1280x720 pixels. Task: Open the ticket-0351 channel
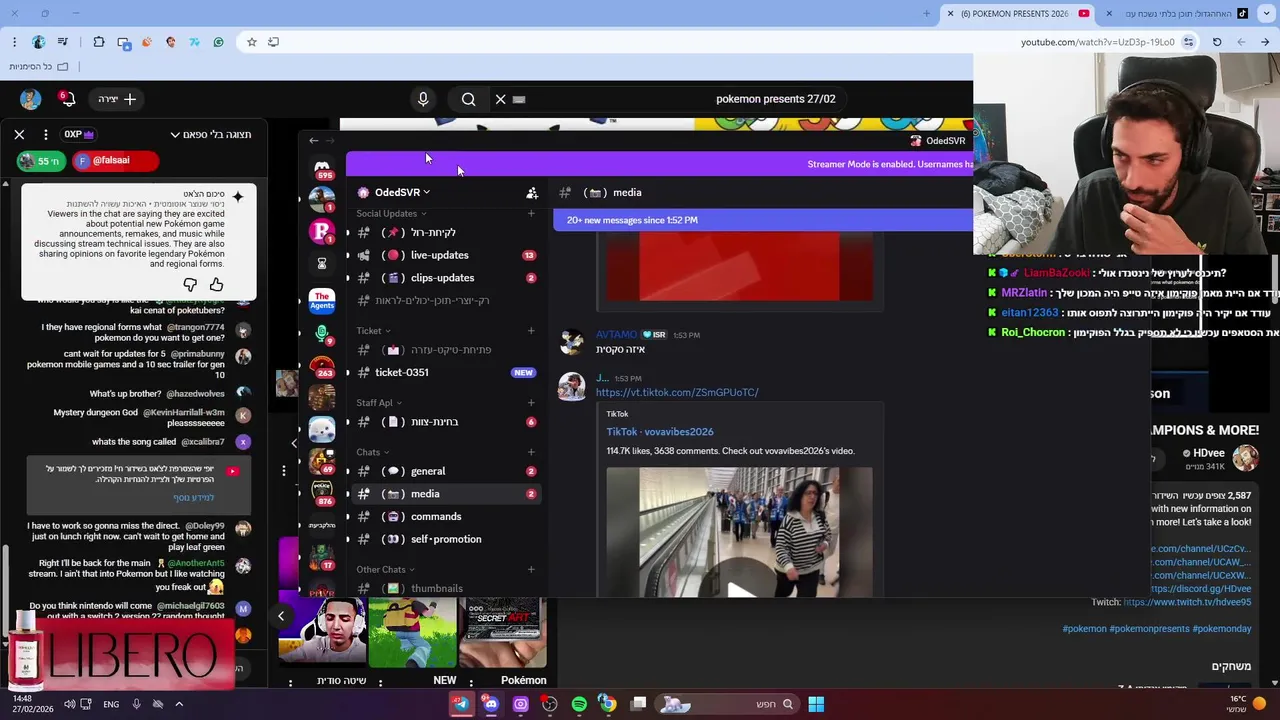446,372
